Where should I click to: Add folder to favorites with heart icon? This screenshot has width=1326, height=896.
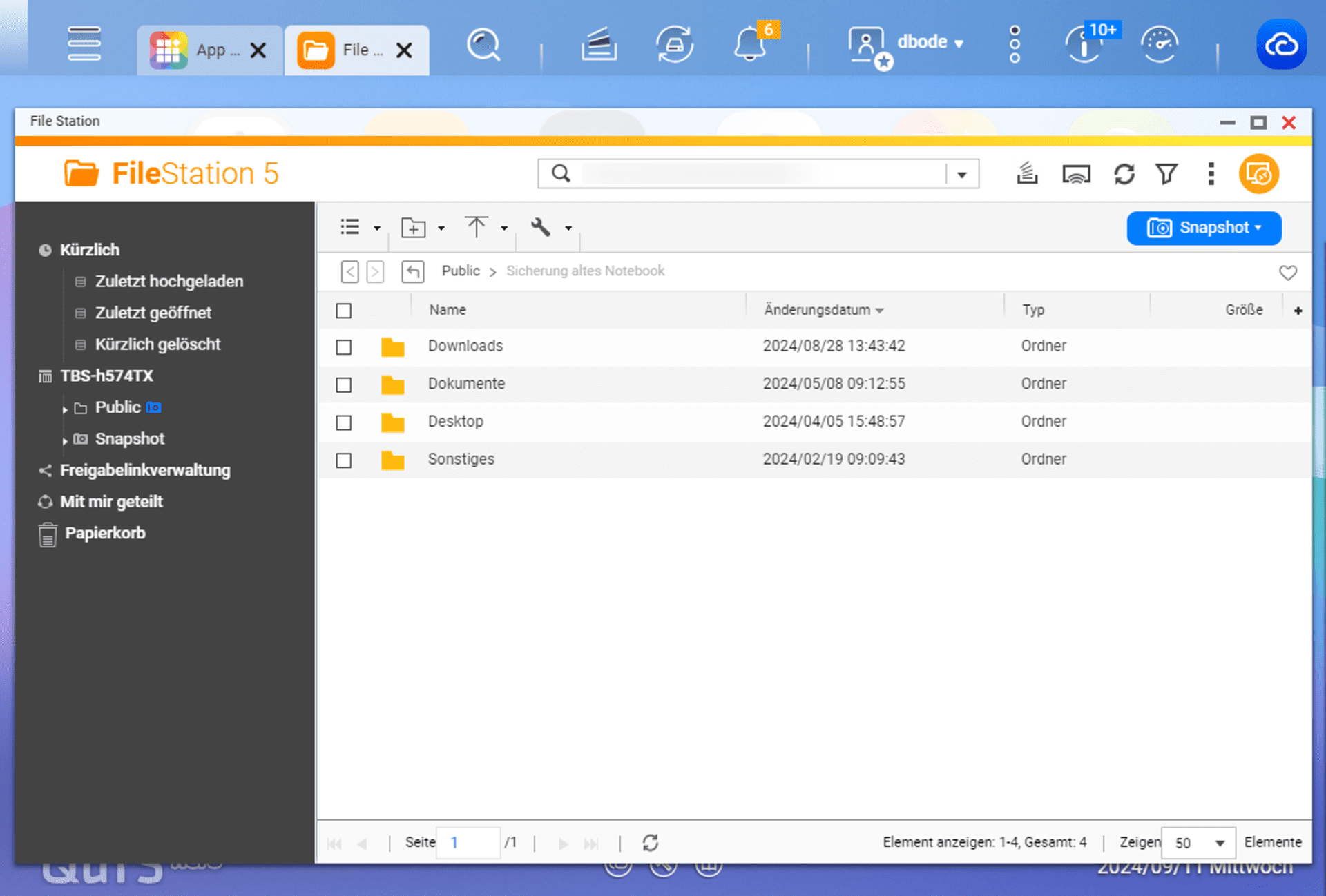coord(1287,272)
